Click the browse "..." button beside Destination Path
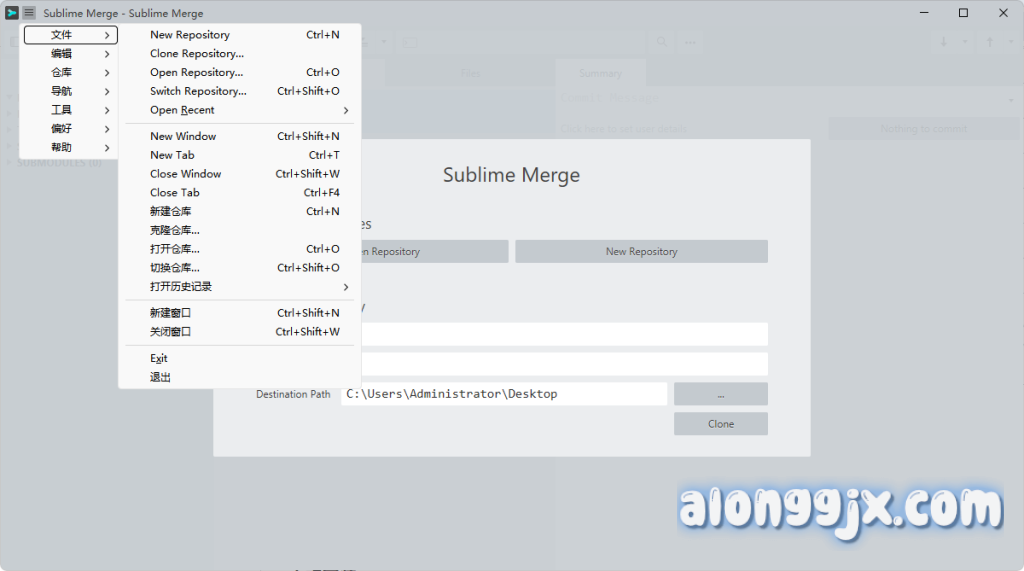 tap(720, 394)
